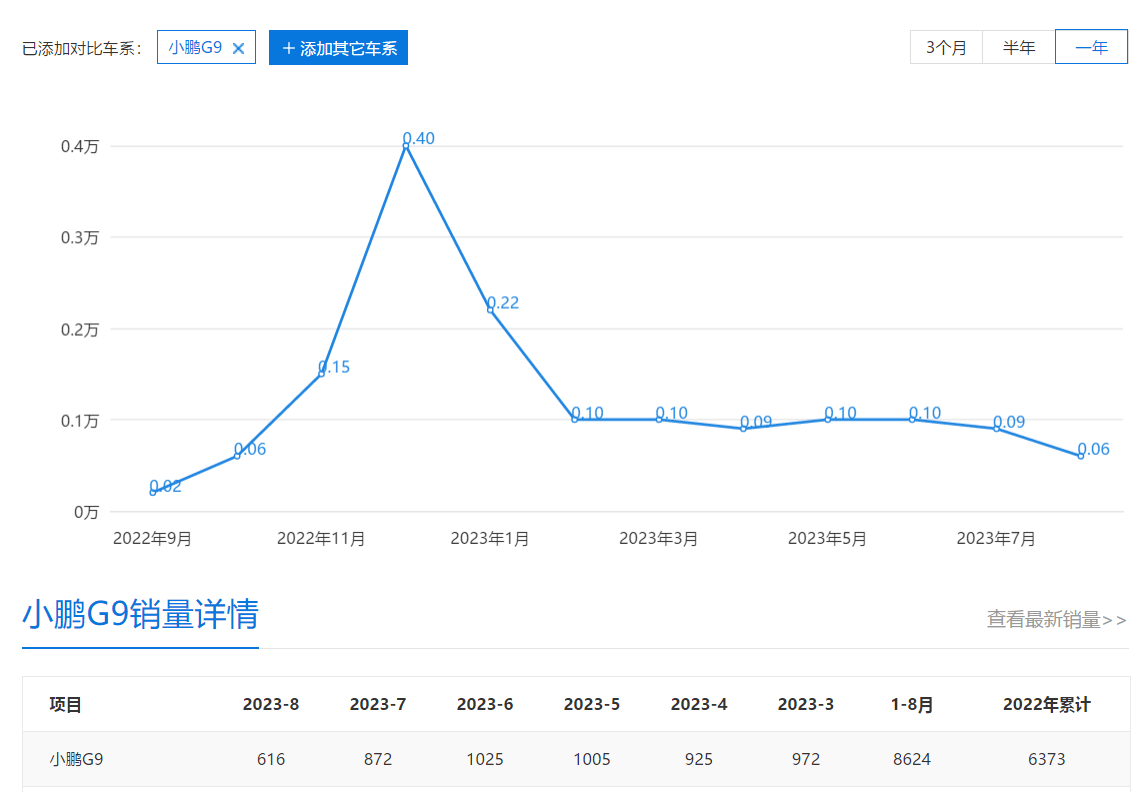
Task: Click the 925 sales cell
Action: click(x=699, y=759)
